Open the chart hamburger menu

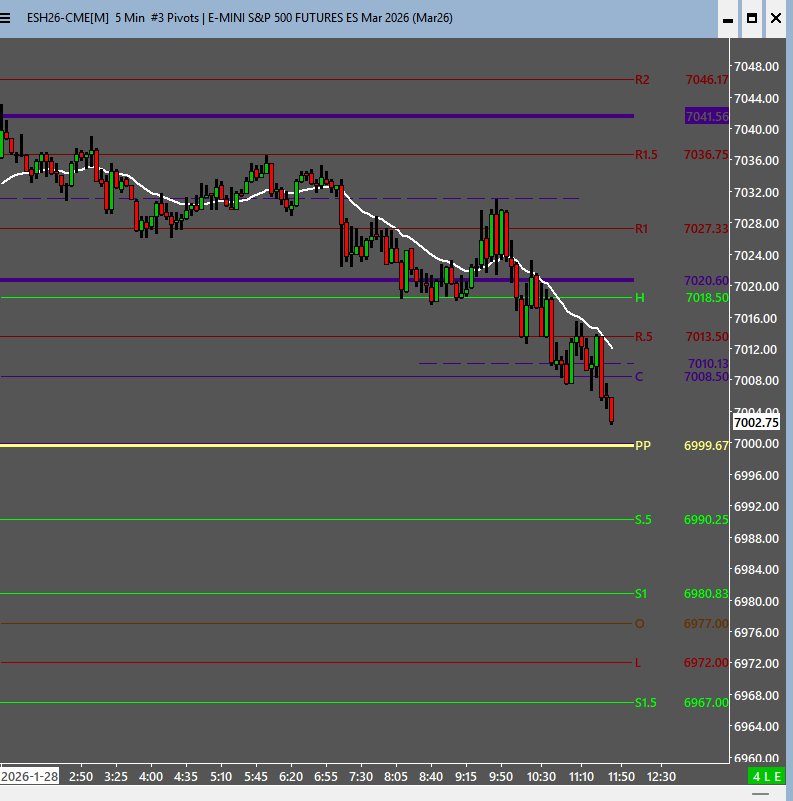(x=11, y=18)
